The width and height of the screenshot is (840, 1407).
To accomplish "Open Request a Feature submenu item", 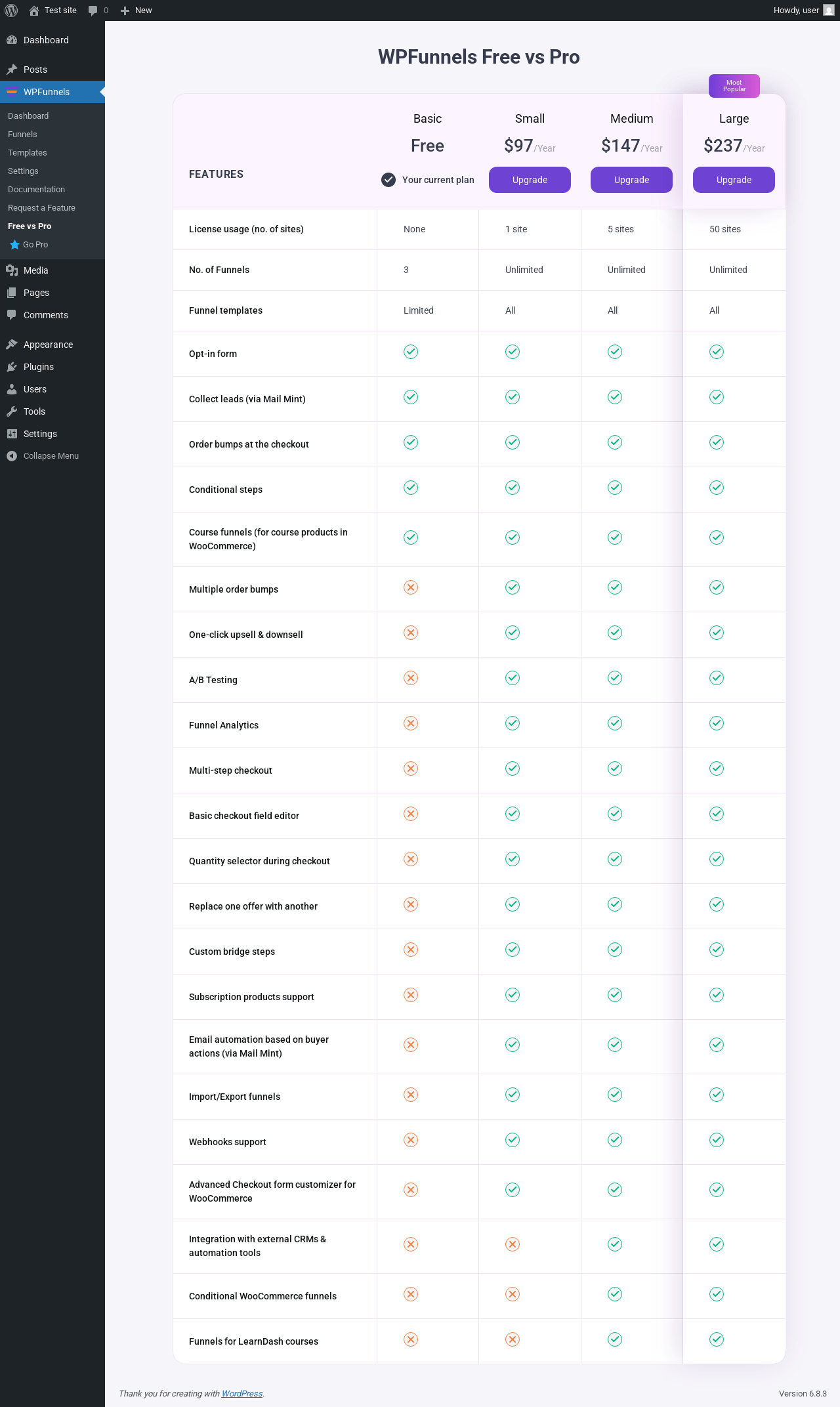I will (41, 208).
